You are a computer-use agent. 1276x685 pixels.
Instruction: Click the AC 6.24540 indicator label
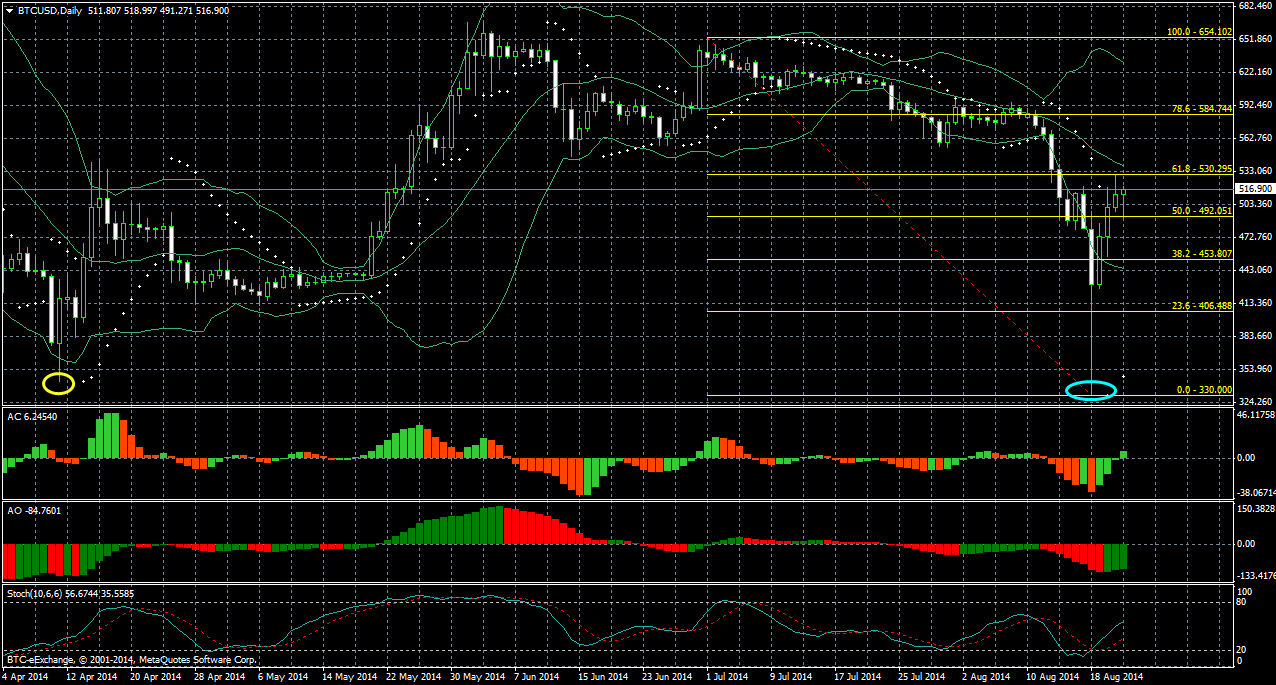point(31,415)
